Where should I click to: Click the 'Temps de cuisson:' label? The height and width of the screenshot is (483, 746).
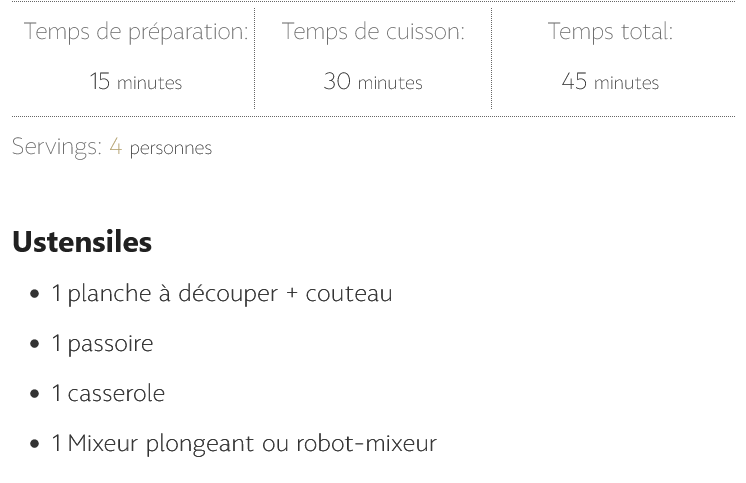pos(373,32)
